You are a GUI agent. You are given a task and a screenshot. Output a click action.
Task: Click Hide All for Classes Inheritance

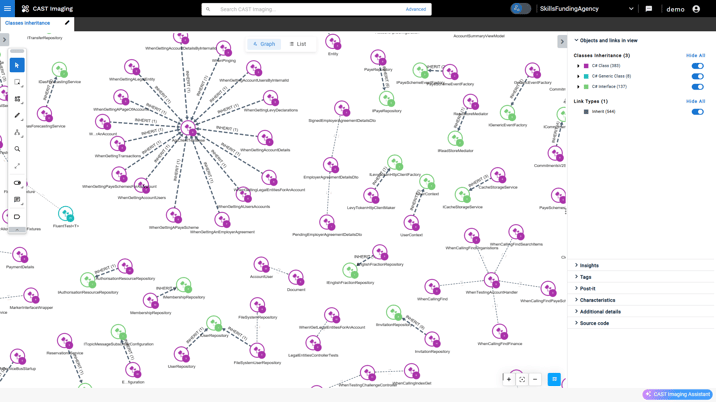pos(695,56)
